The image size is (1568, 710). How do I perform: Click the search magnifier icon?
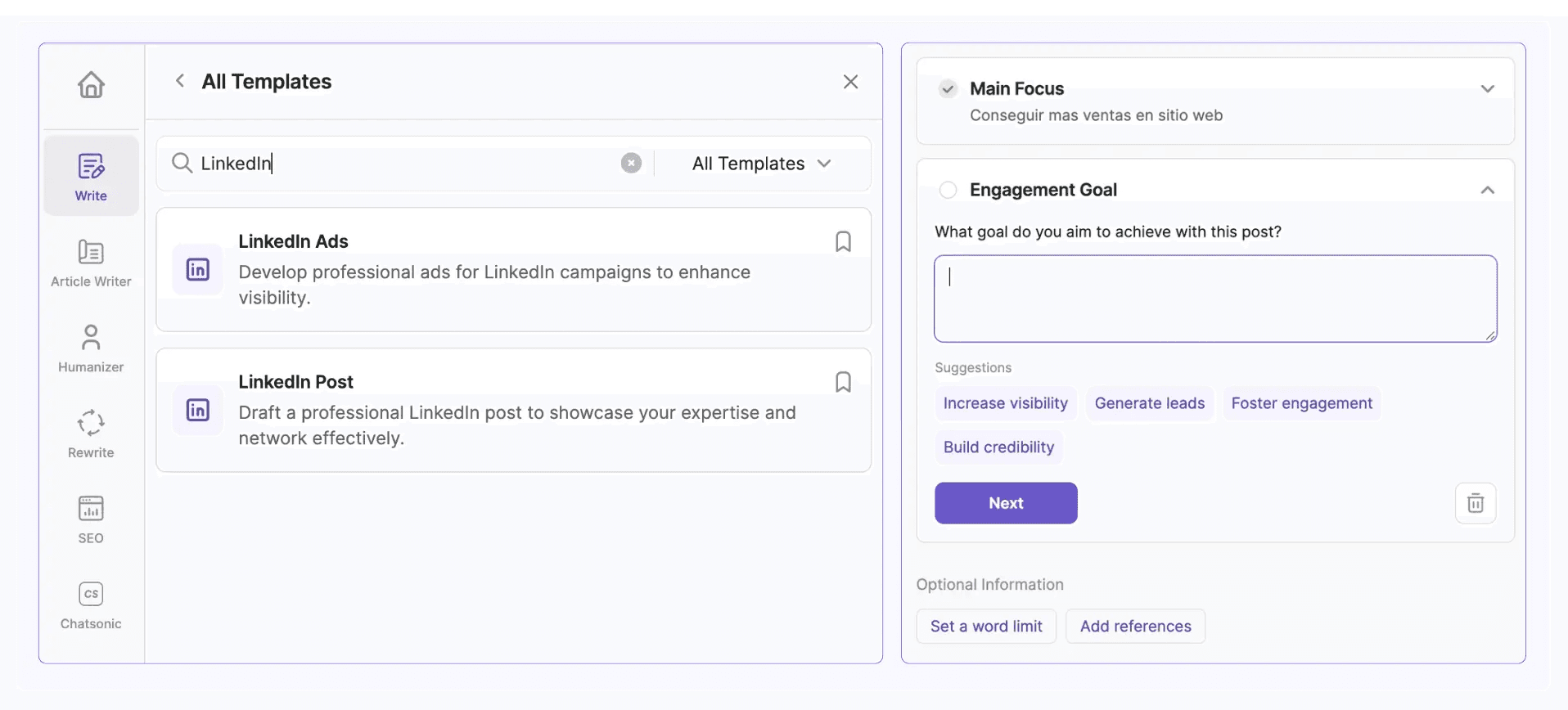click(x=182, y=163)
